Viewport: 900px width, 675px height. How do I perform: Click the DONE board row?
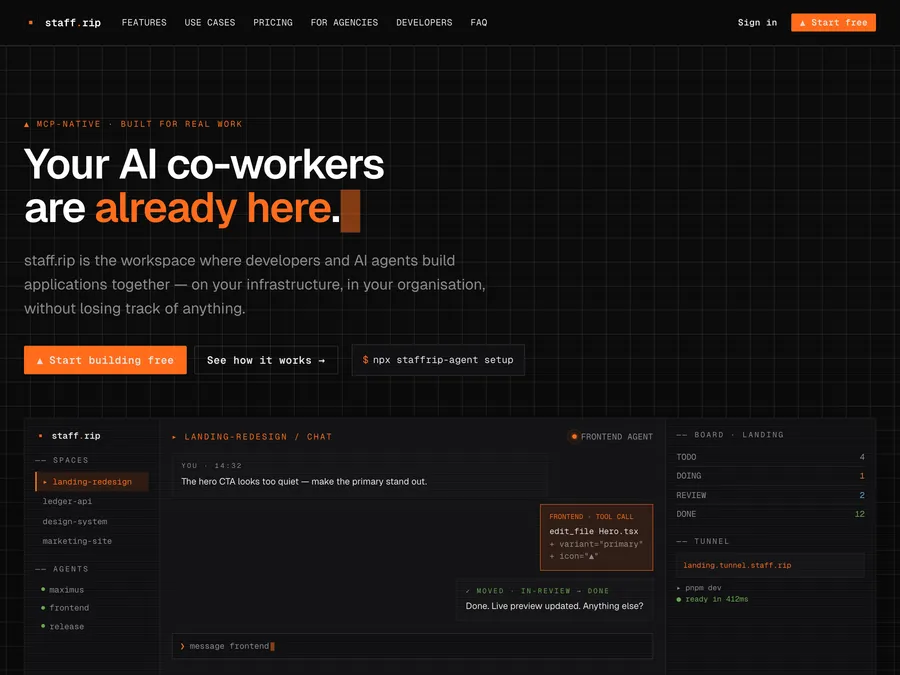[770, 514]
